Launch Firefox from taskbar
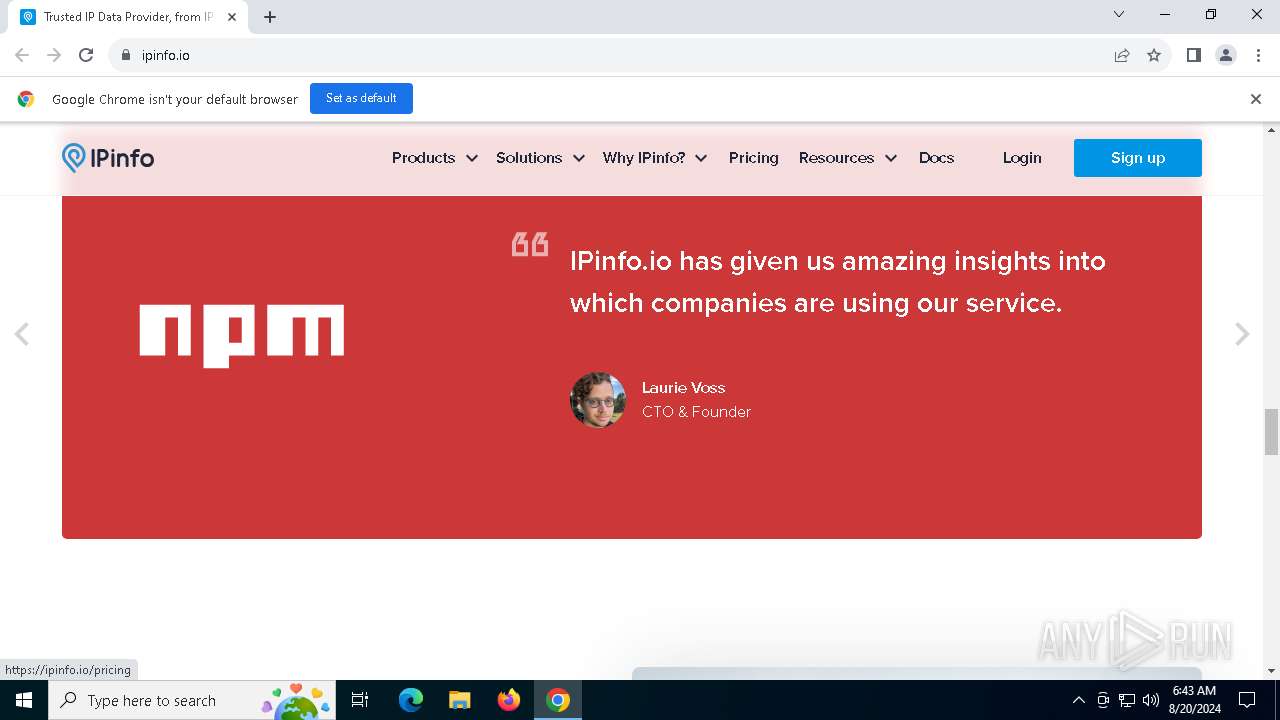 tap(509, 700)
